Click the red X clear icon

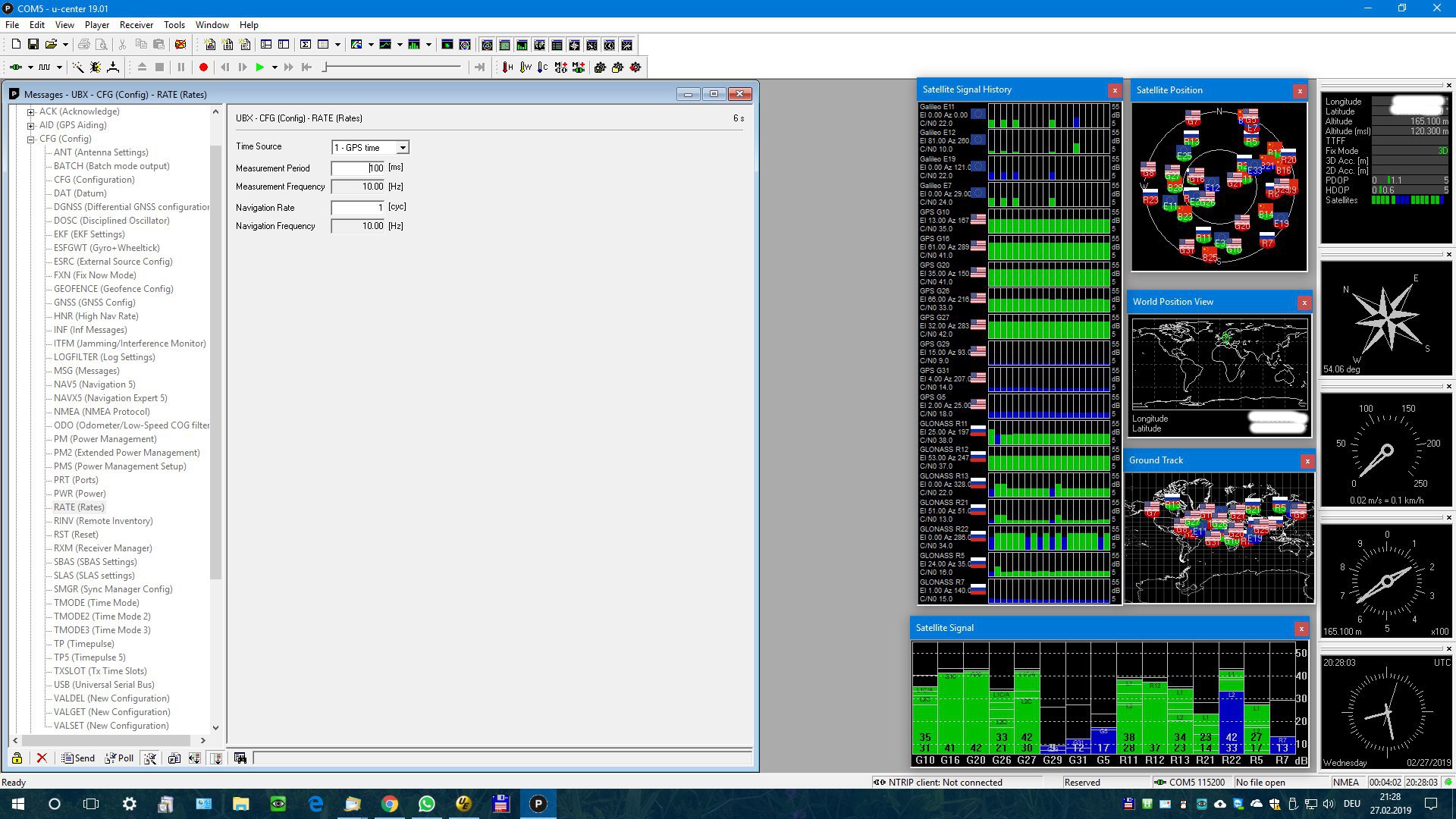pyautogui.click(x=42, y=758)
